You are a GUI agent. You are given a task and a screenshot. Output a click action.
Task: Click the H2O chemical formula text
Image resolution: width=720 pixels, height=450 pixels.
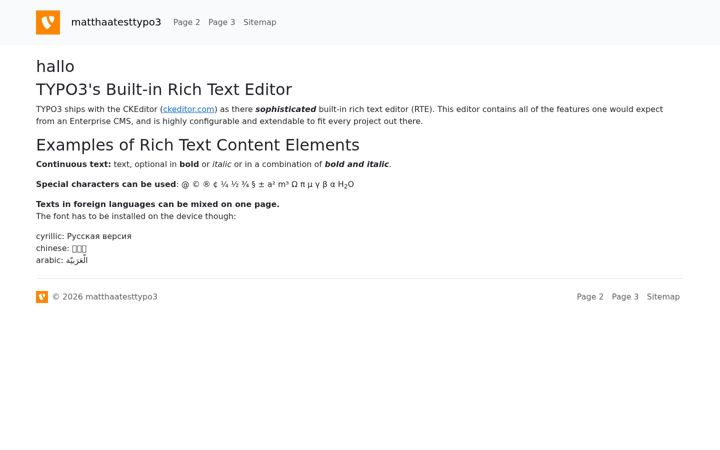pos(346,185)
